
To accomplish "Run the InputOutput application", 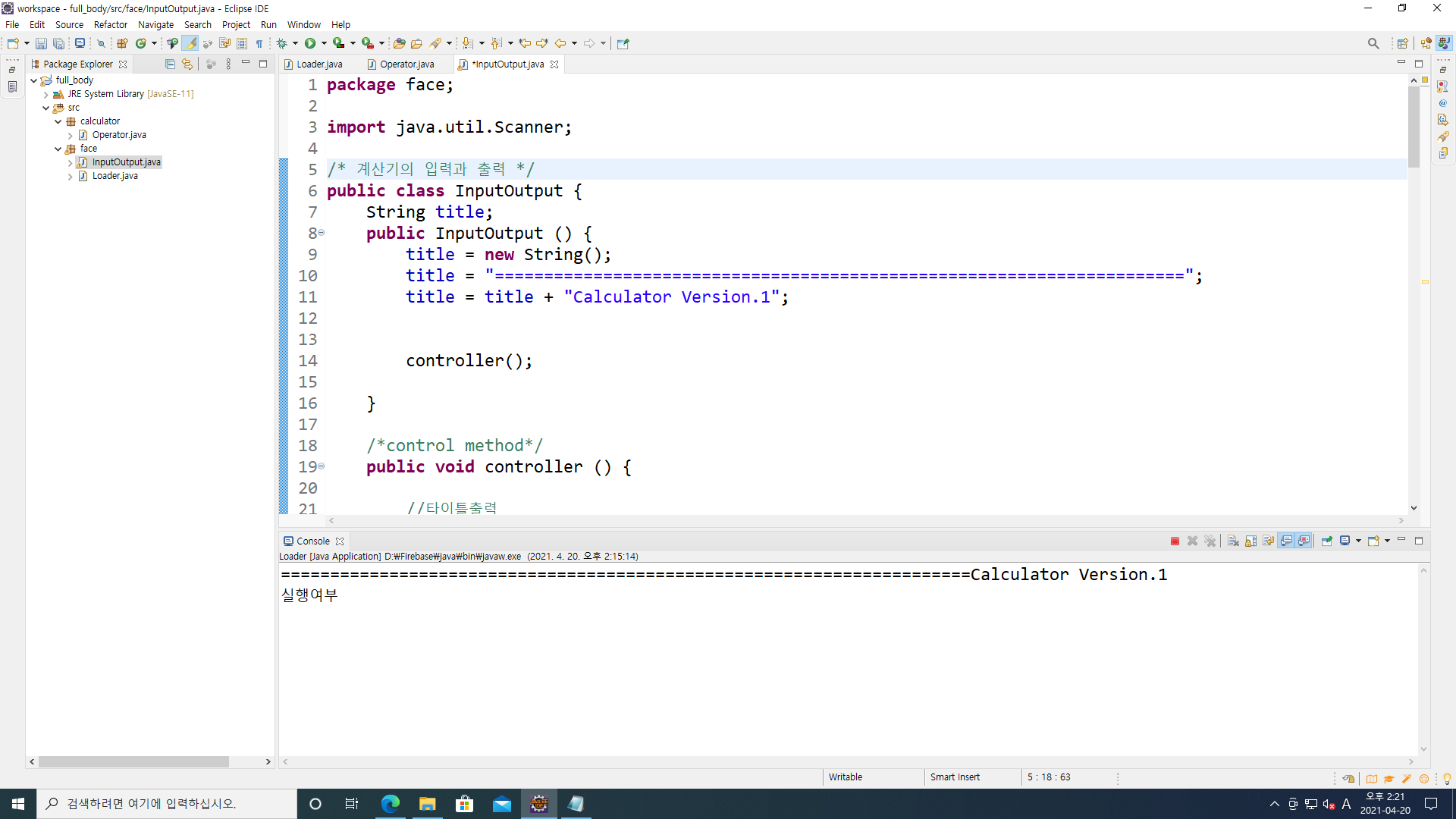I will (309, 43).
